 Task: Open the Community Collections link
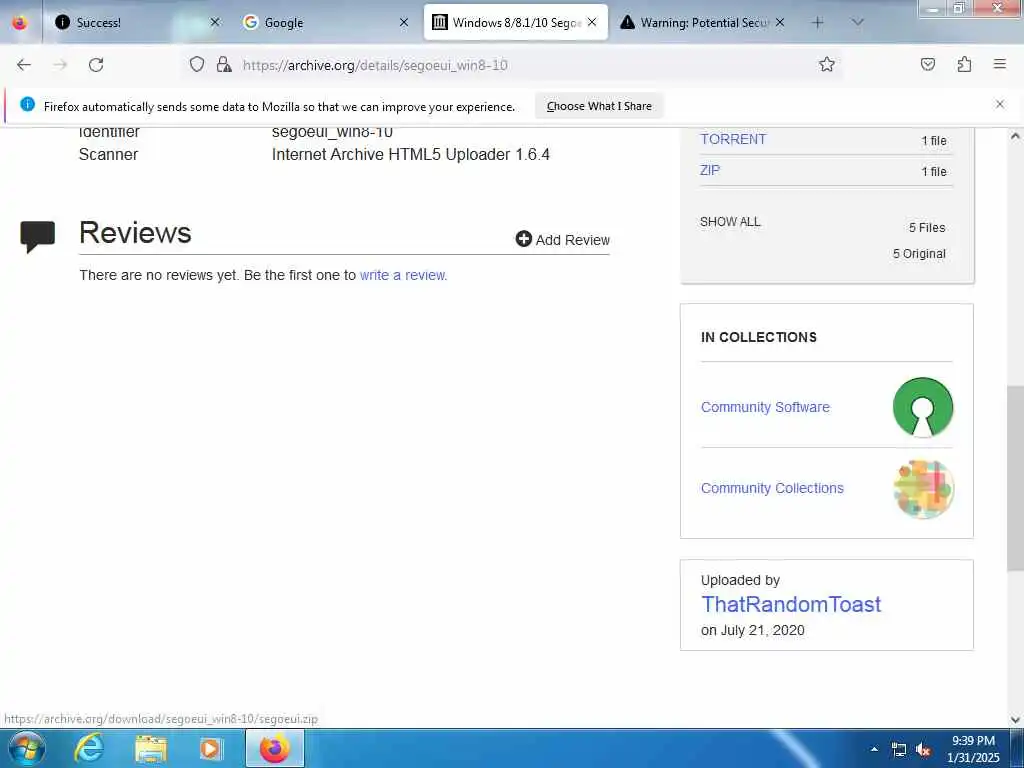[772, 488]
